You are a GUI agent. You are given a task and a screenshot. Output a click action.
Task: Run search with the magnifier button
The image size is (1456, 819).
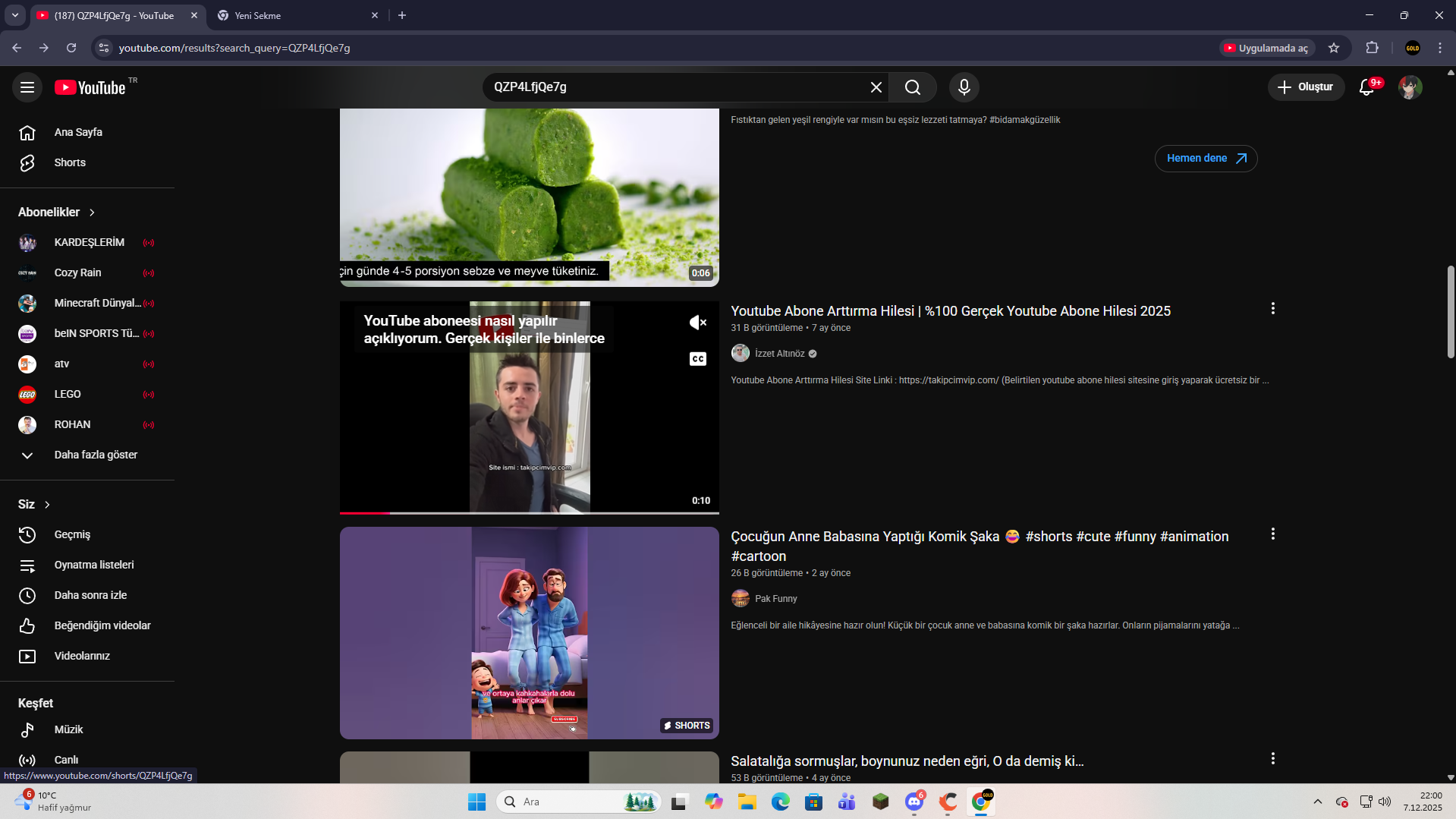[913, 87]
